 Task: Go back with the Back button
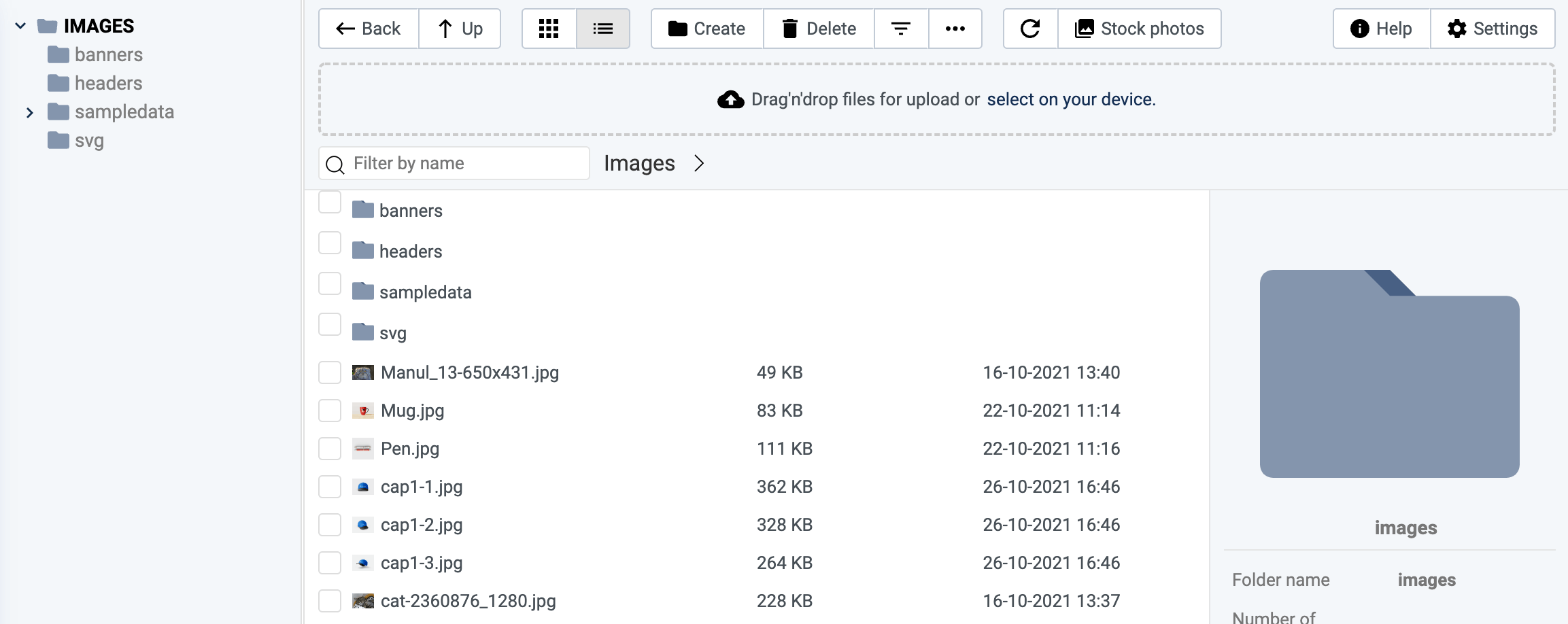click(x=368, y=29)
